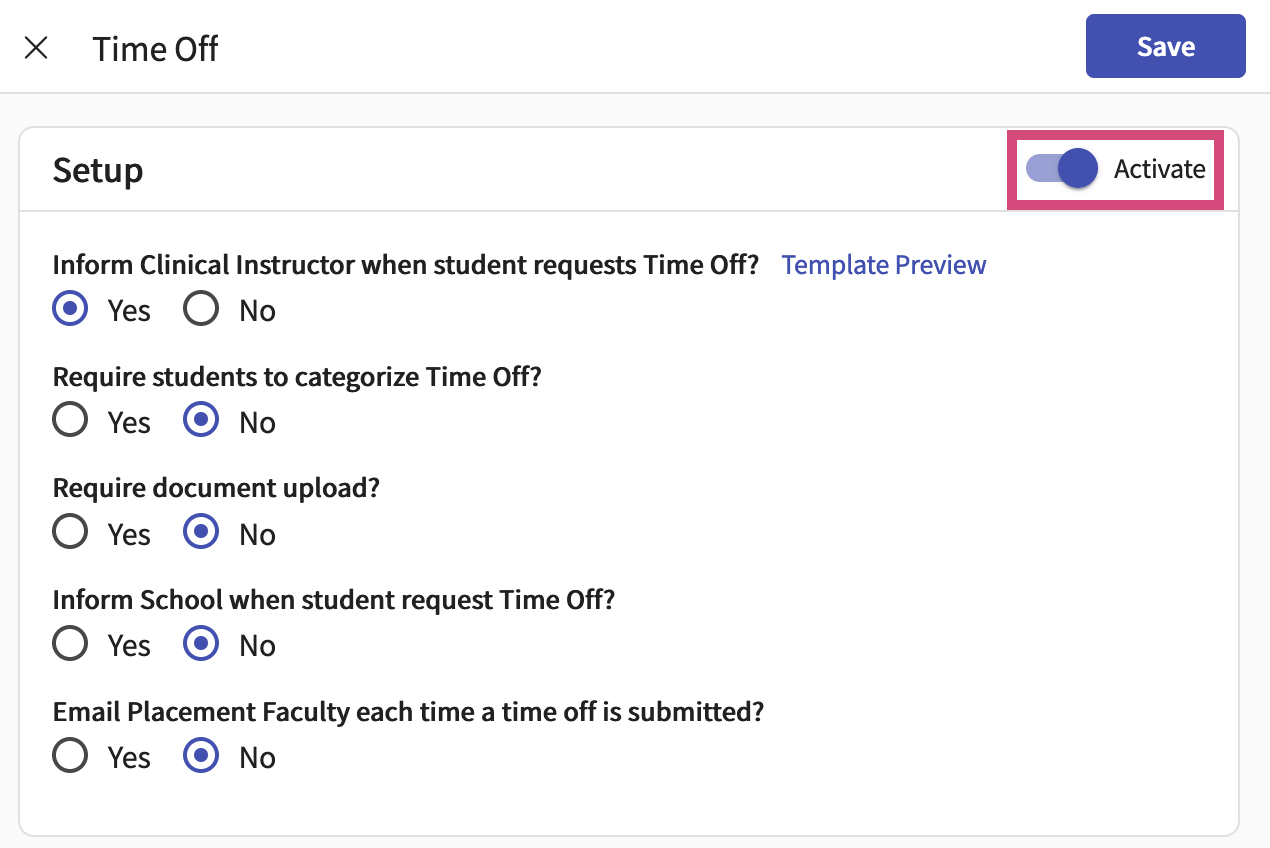The image size is (1270, 848).
Task: Select Yes for Inform Clinical Instructor
Action: click(x=70, y=310)
